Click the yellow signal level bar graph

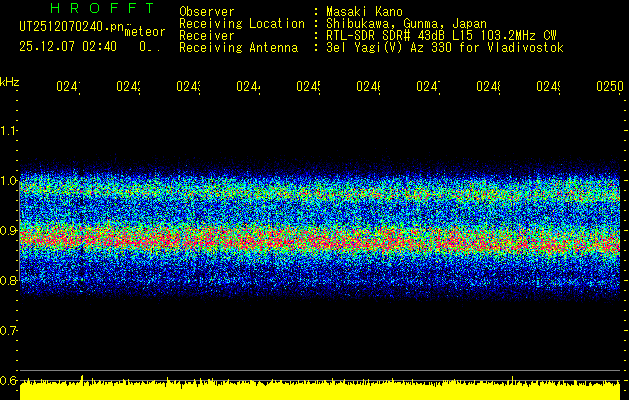coord(320,390)
